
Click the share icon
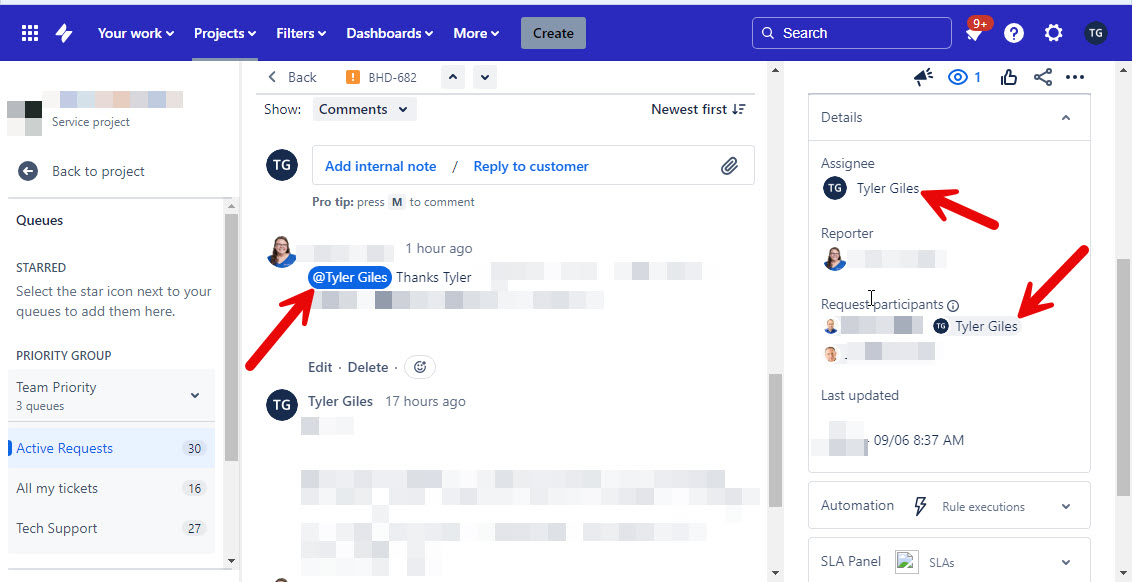1042,77
